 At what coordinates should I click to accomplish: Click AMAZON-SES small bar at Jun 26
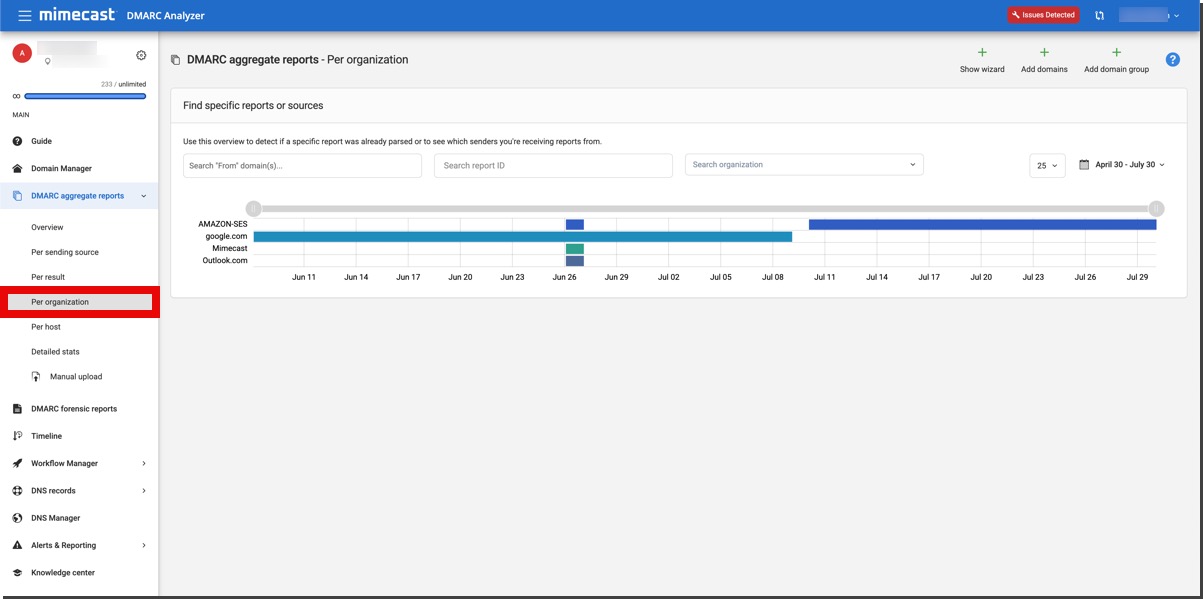point(575,224)
